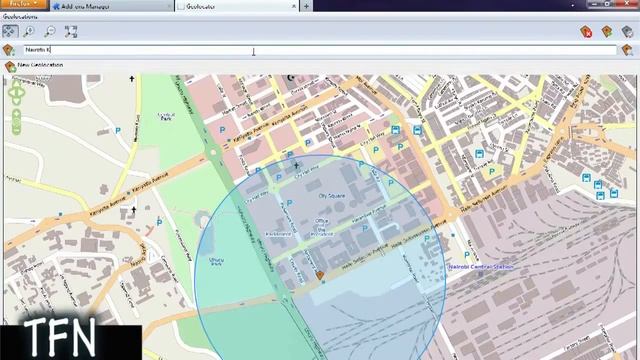Select the pan/move map tool
The image size is (640, 360).
point(10,31)
